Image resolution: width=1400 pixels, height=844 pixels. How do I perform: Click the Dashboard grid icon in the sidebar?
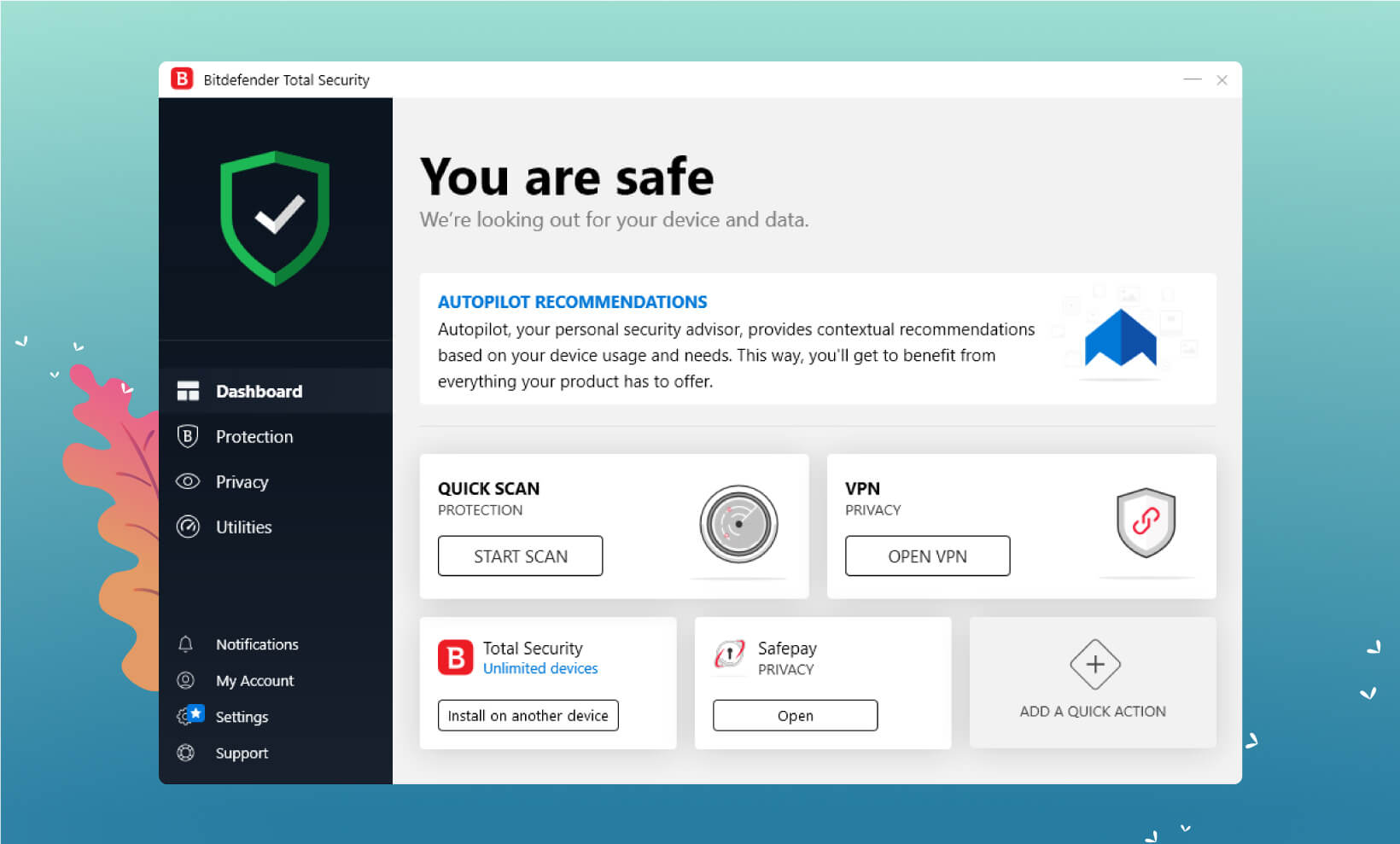tap(188, 391)
